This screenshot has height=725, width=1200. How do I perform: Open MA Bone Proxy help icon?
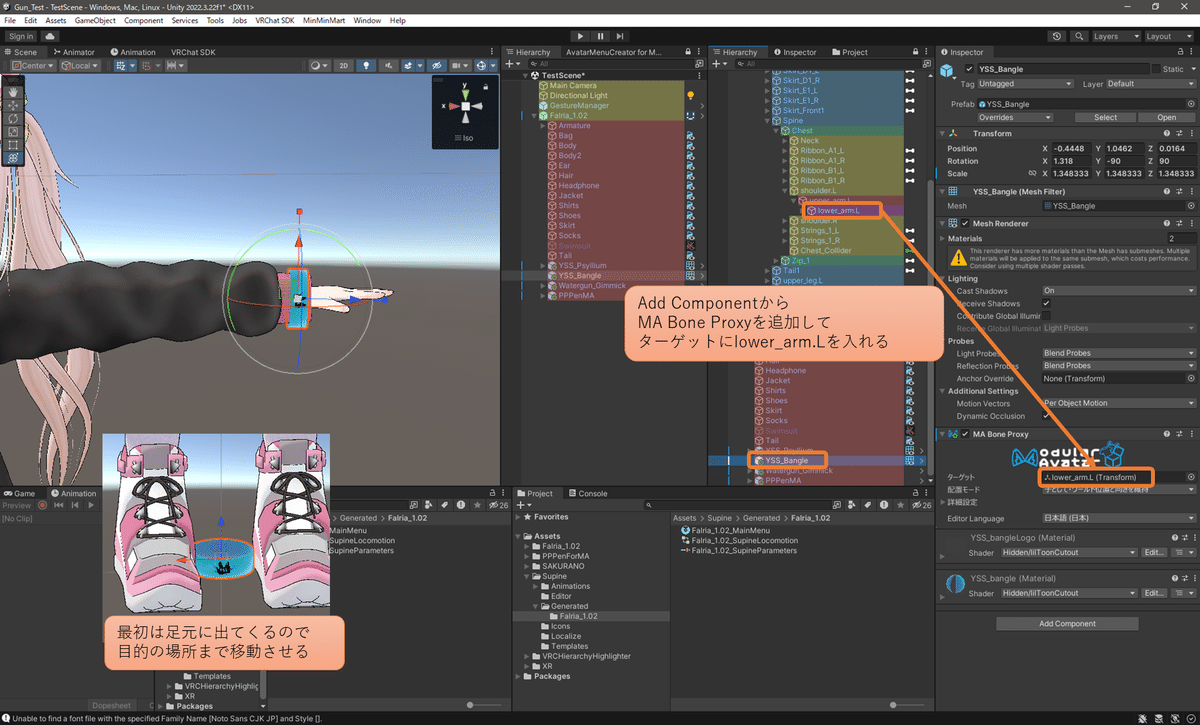tap(1166, 434)
